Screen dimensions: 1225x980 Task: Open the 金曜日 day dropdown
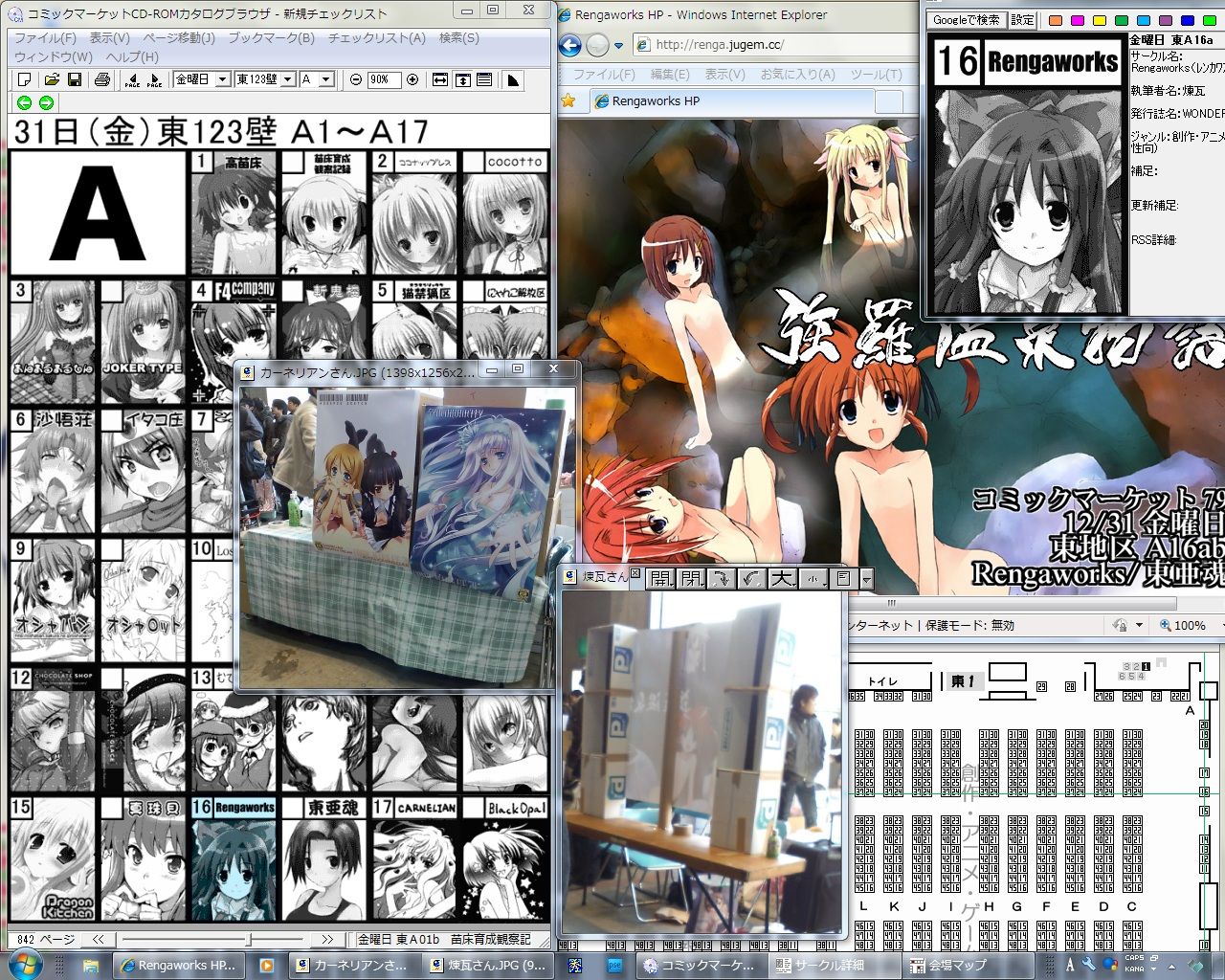pos(223,79)
